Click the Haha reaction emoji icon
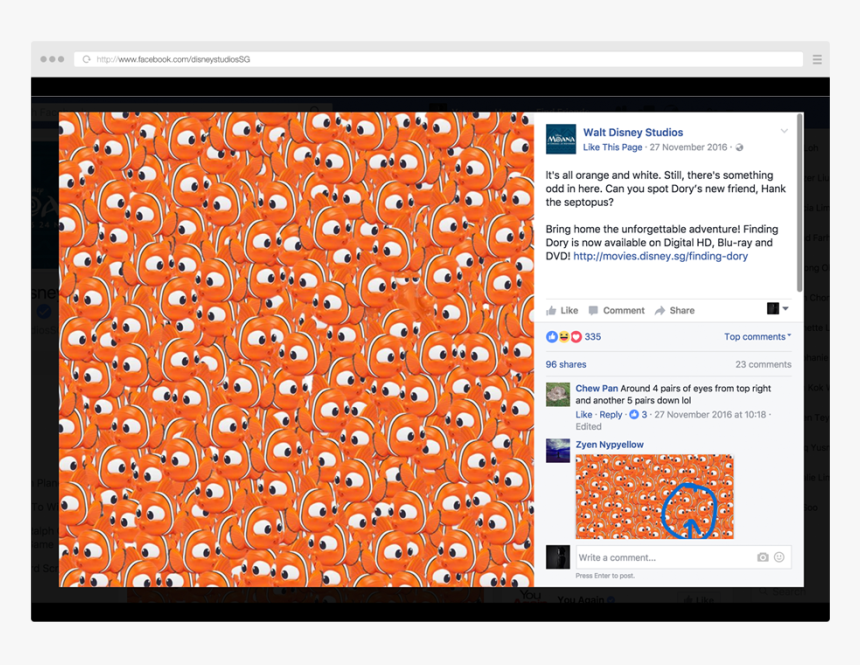860x665 pixels. point(564,337)
